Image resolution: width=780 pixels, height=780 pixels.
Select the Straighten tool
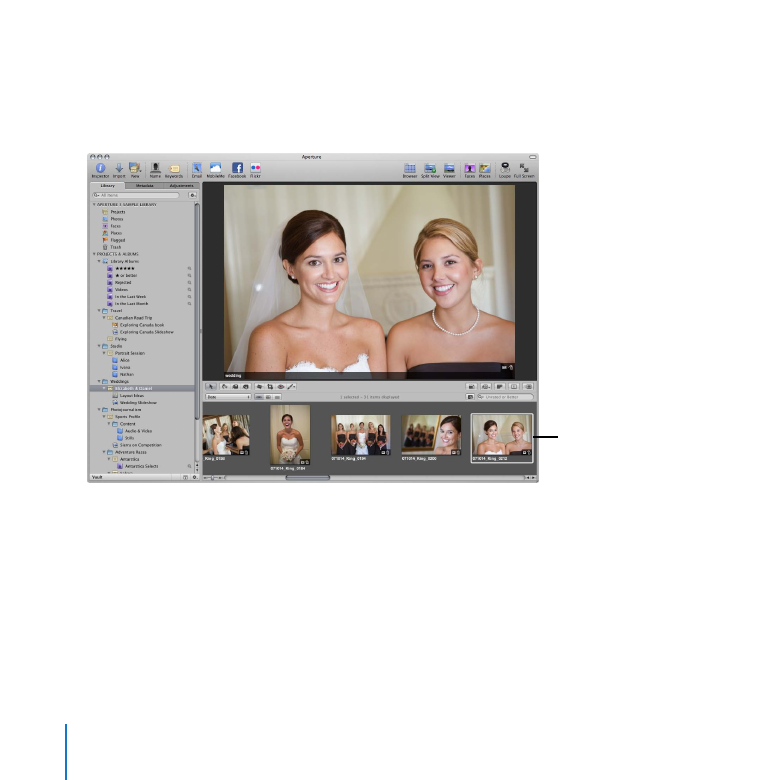(x=259, y=387)
